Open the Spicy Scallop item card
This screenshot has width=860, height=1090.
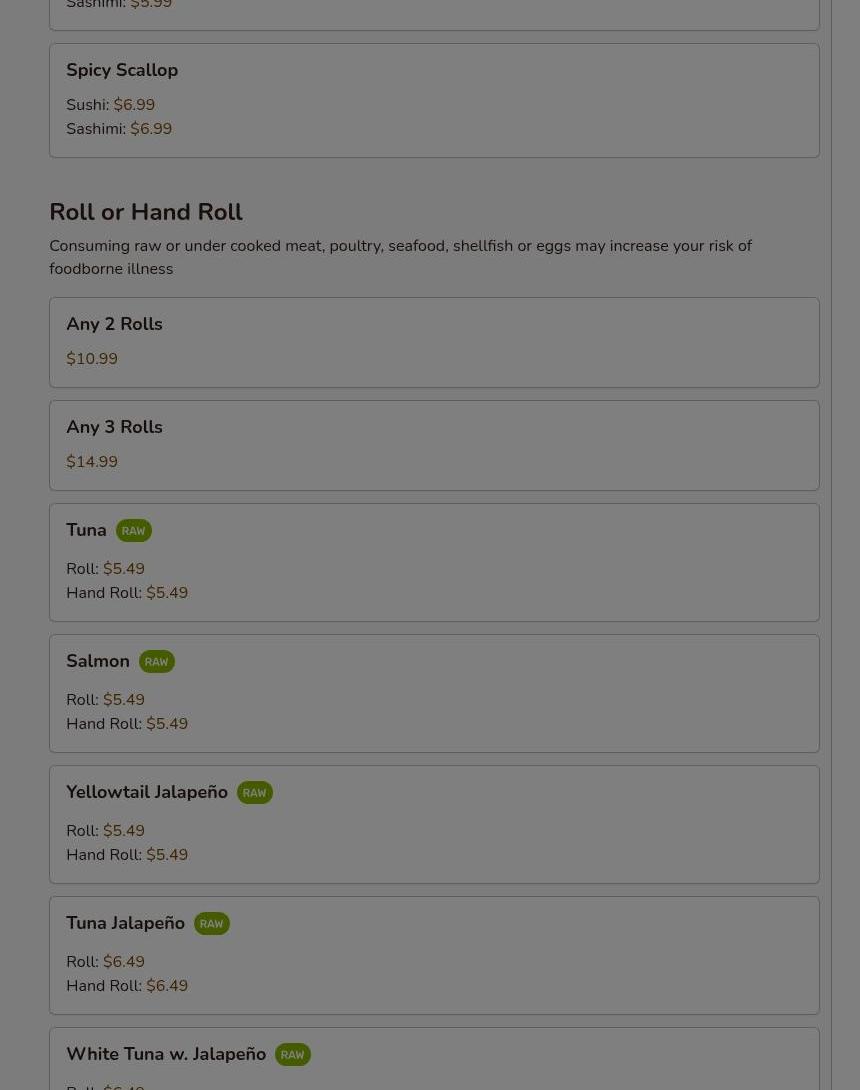[435, 100]
